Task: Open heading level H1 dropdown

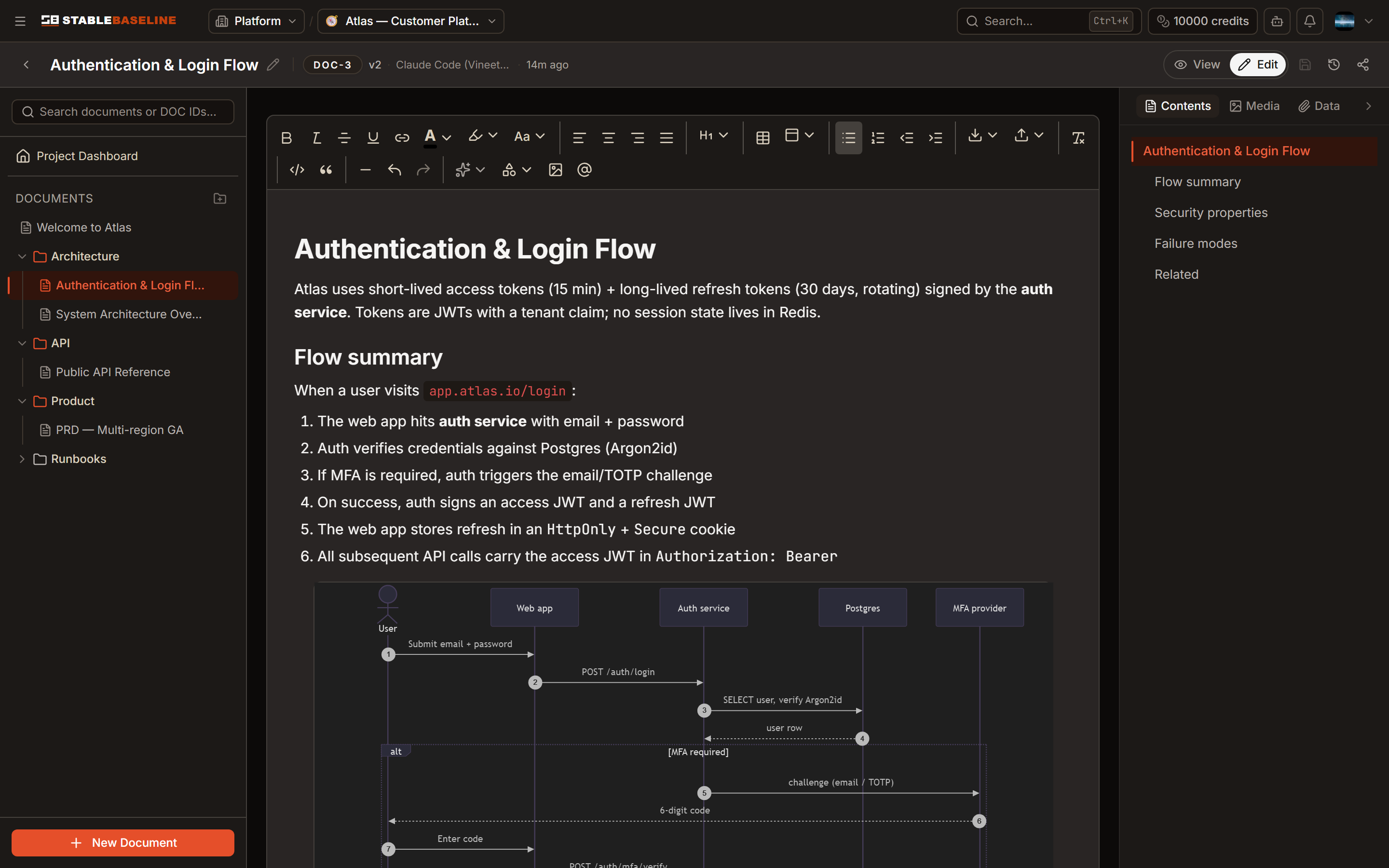Action: point(713,136)
